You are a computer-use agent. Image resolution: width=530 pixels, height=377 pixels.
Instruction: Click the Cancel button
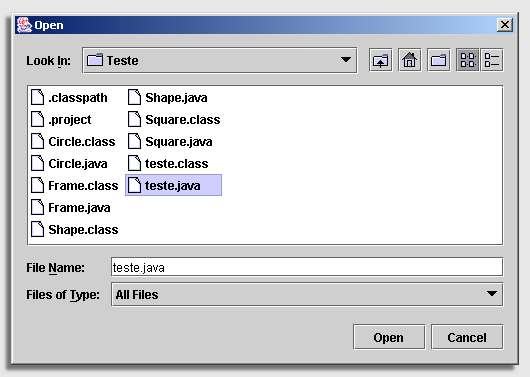pos(467,337)
